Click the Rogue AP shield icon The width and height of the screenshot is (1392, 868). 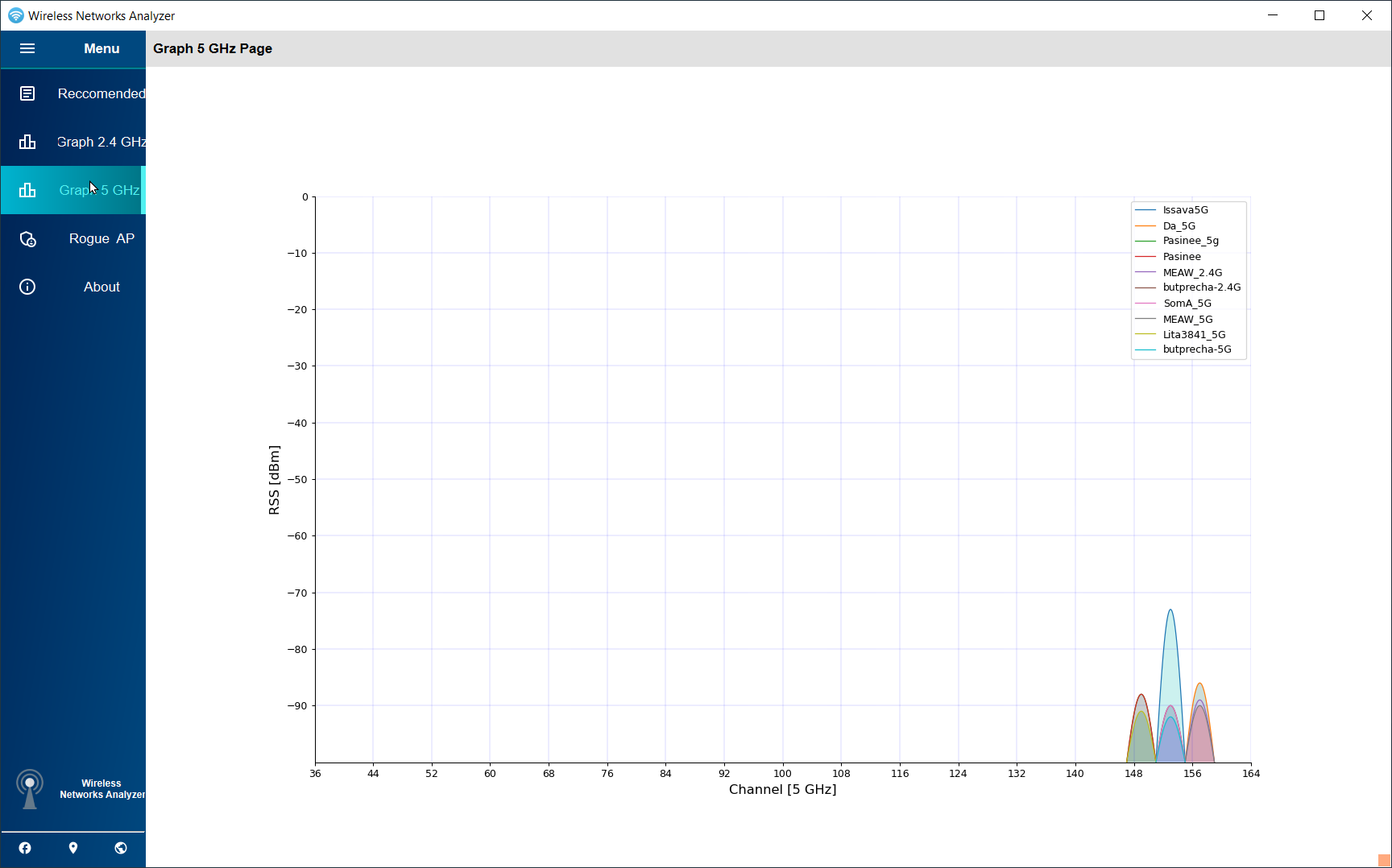pos(27,238)
